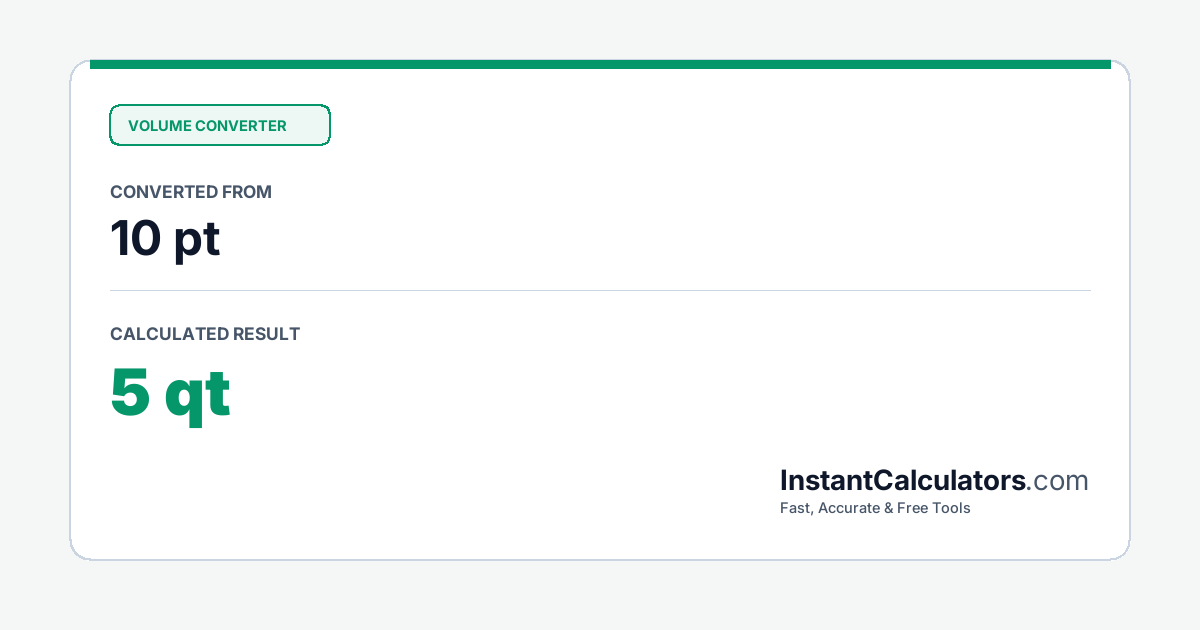The image size is (1200, 630).
Task: Click the 10 pt source value
Action: [165, 239]
